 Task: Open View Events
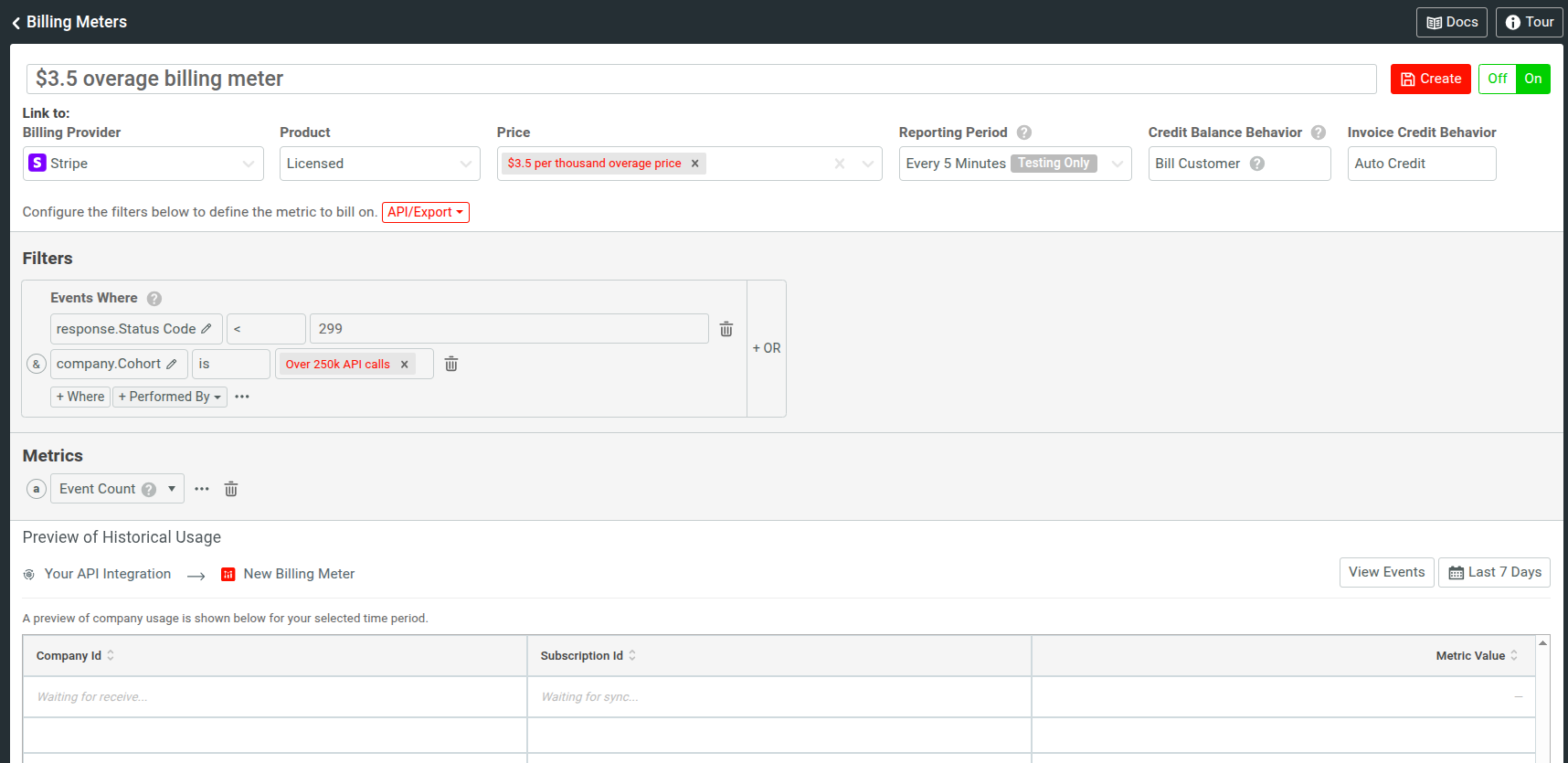point(1386,572)
